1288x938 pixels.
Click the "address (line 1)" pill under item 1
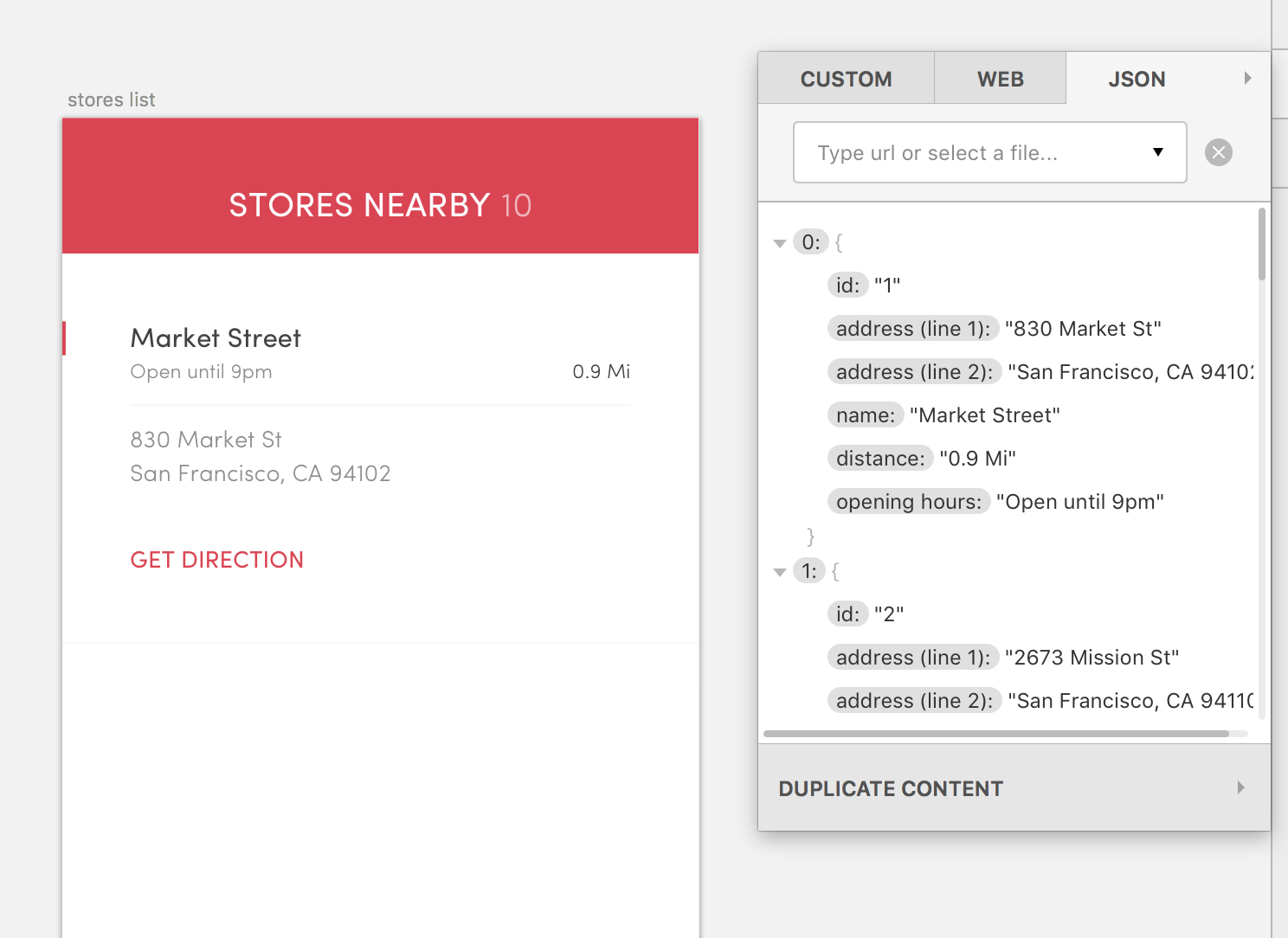pyautogui.click(x=912, y=657)
